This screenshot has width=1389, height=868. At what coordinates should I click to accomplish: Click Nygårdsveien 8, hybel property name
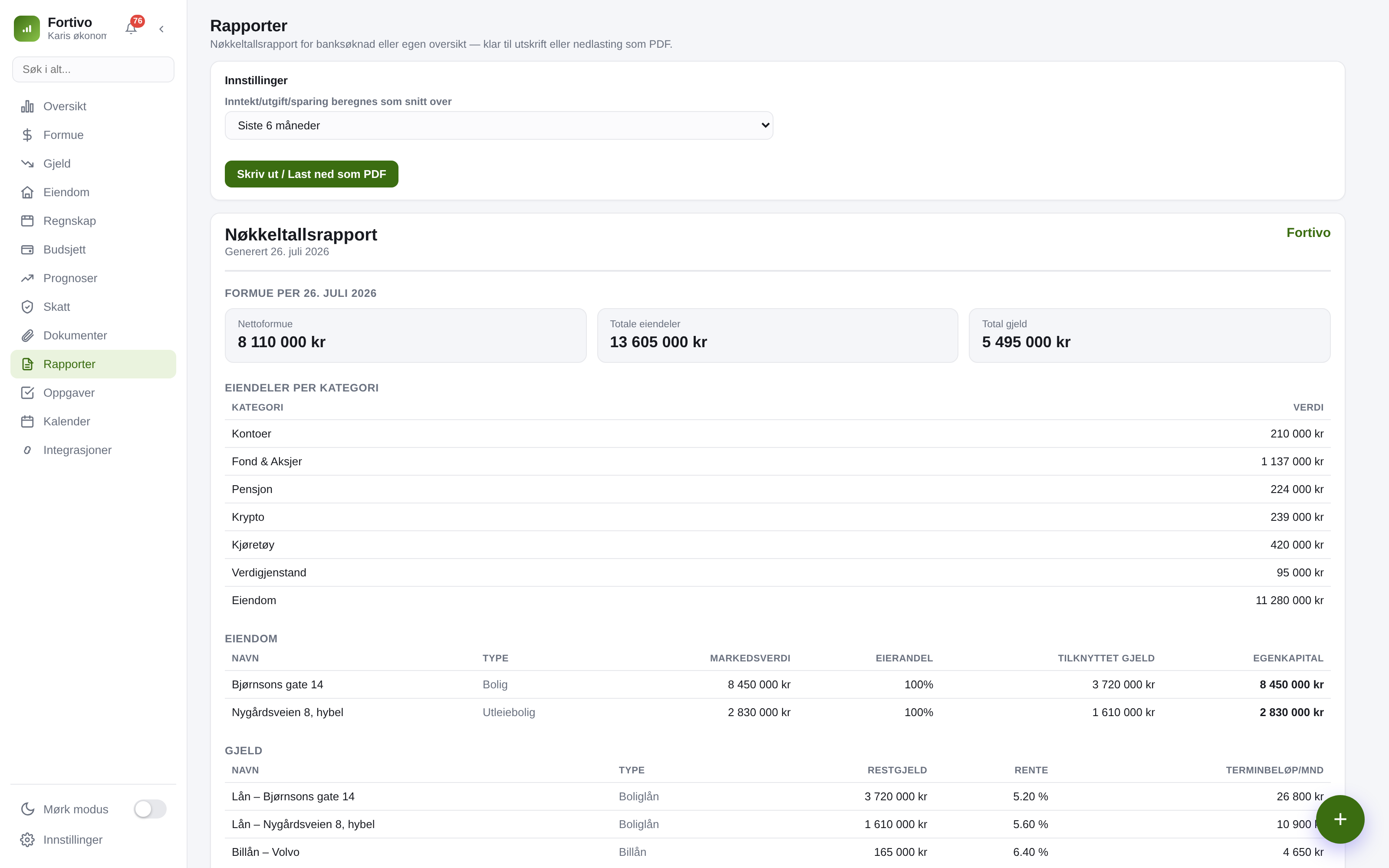click(x=287, y=713)
